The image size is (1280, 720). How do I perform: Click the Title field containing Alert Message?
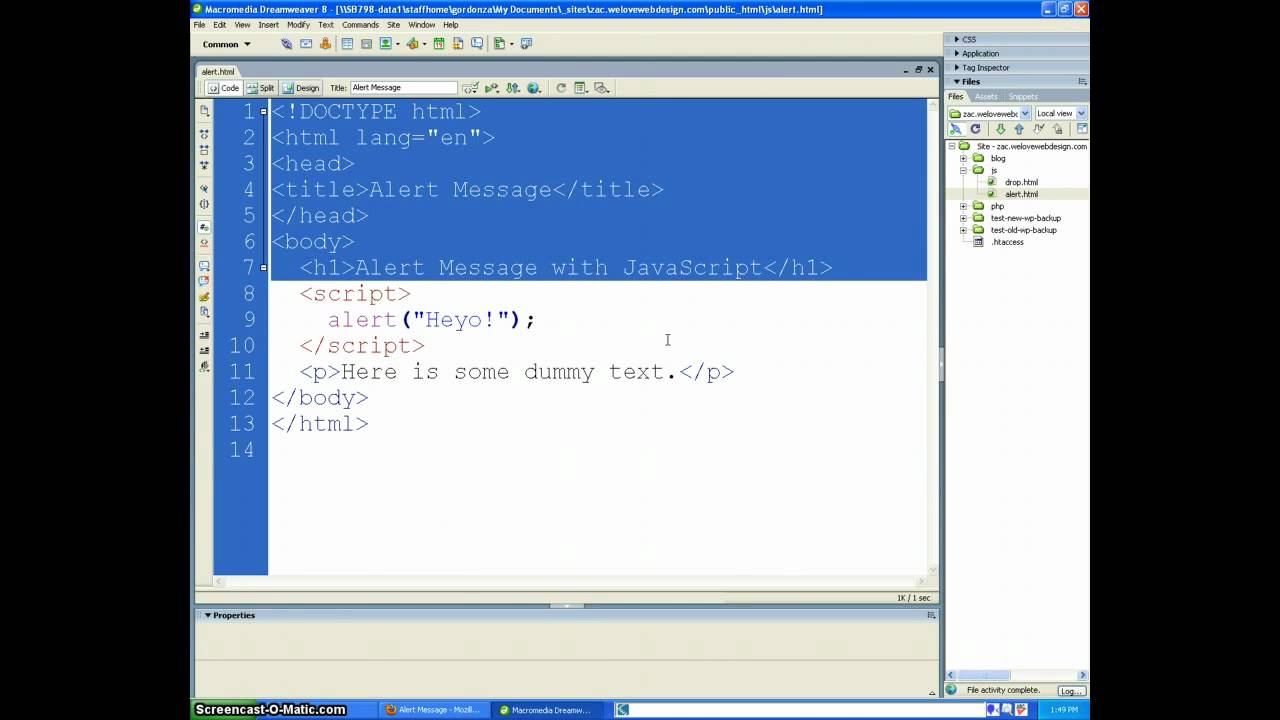[404, 87]
